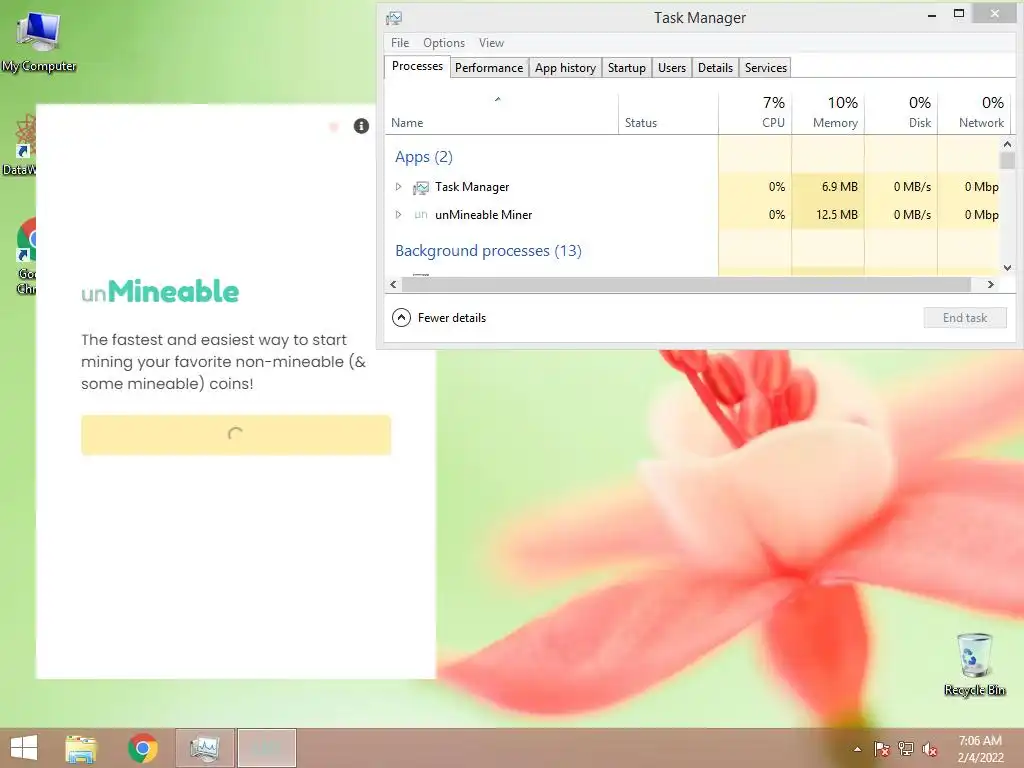Viewport: 1024px width, 768px height.
Task: Open the Windows Start button
Action: [24, 748]
